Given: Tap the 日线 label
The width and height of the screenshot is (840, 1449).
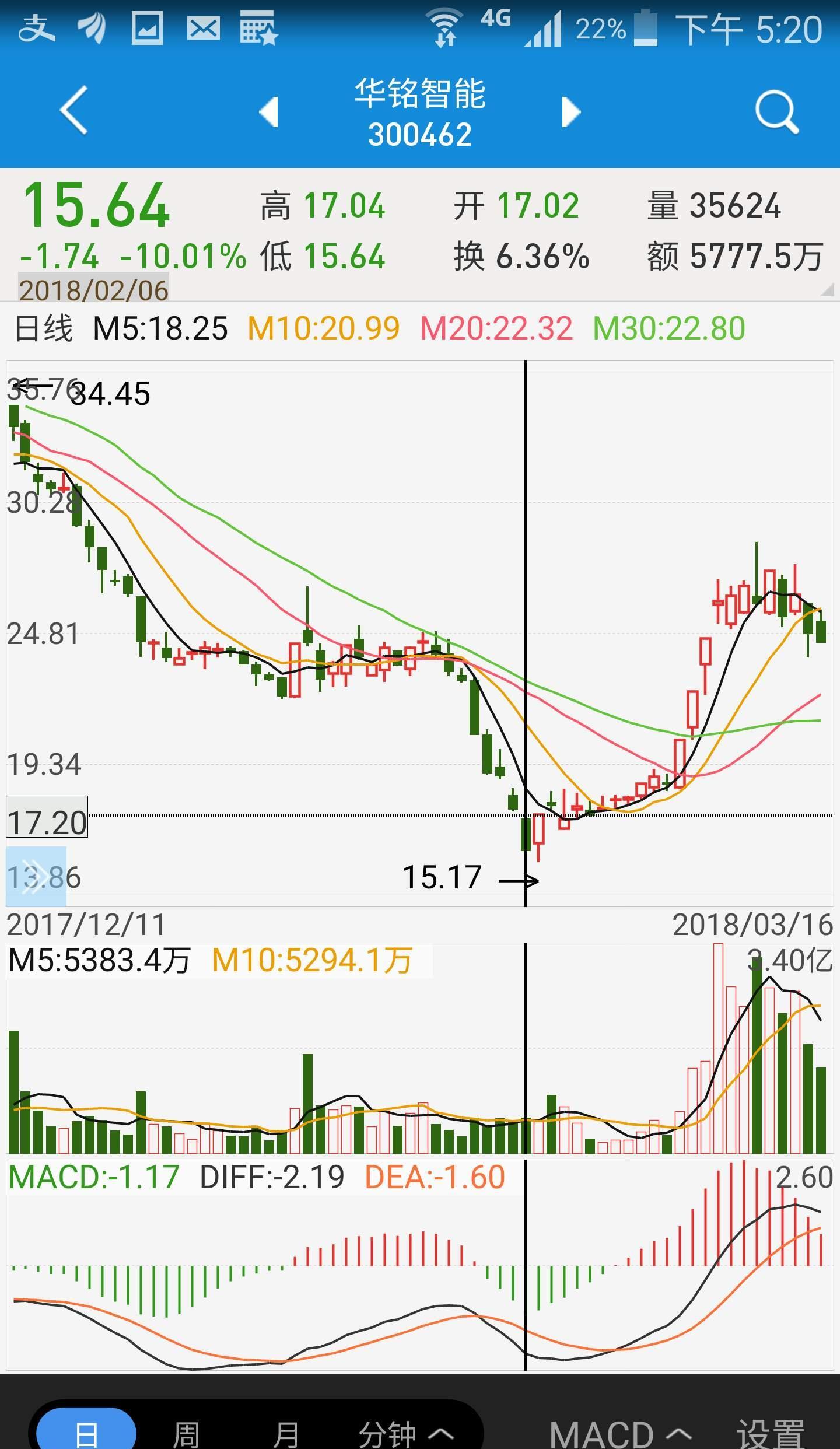Looking at the screenshot, I should [44, 328].
